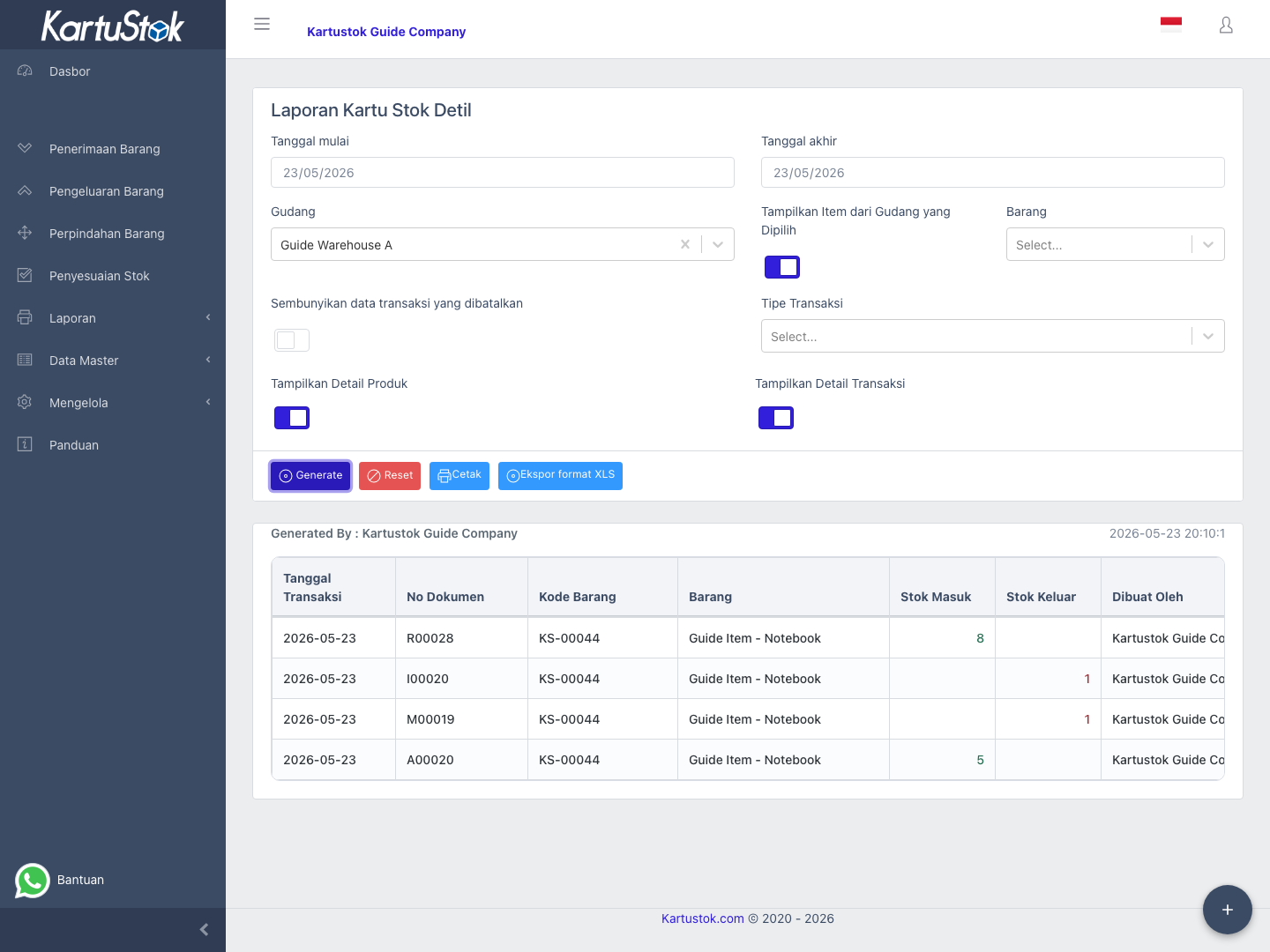Screen dimensions: 1270x952
Task: Open Penyesuaian Stok menu item
Action: (113, 276)
